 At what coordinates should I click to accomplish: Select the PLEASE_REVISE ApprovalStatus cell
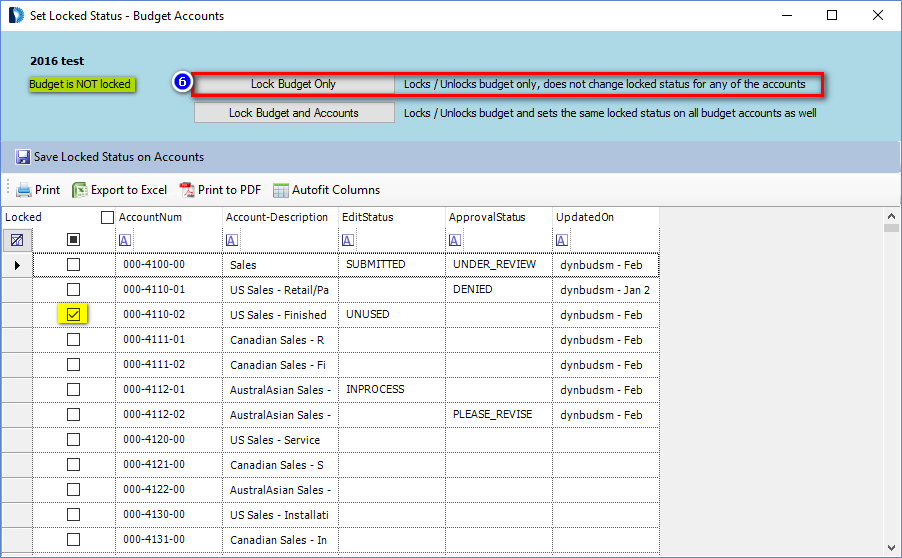pos(499,414)
